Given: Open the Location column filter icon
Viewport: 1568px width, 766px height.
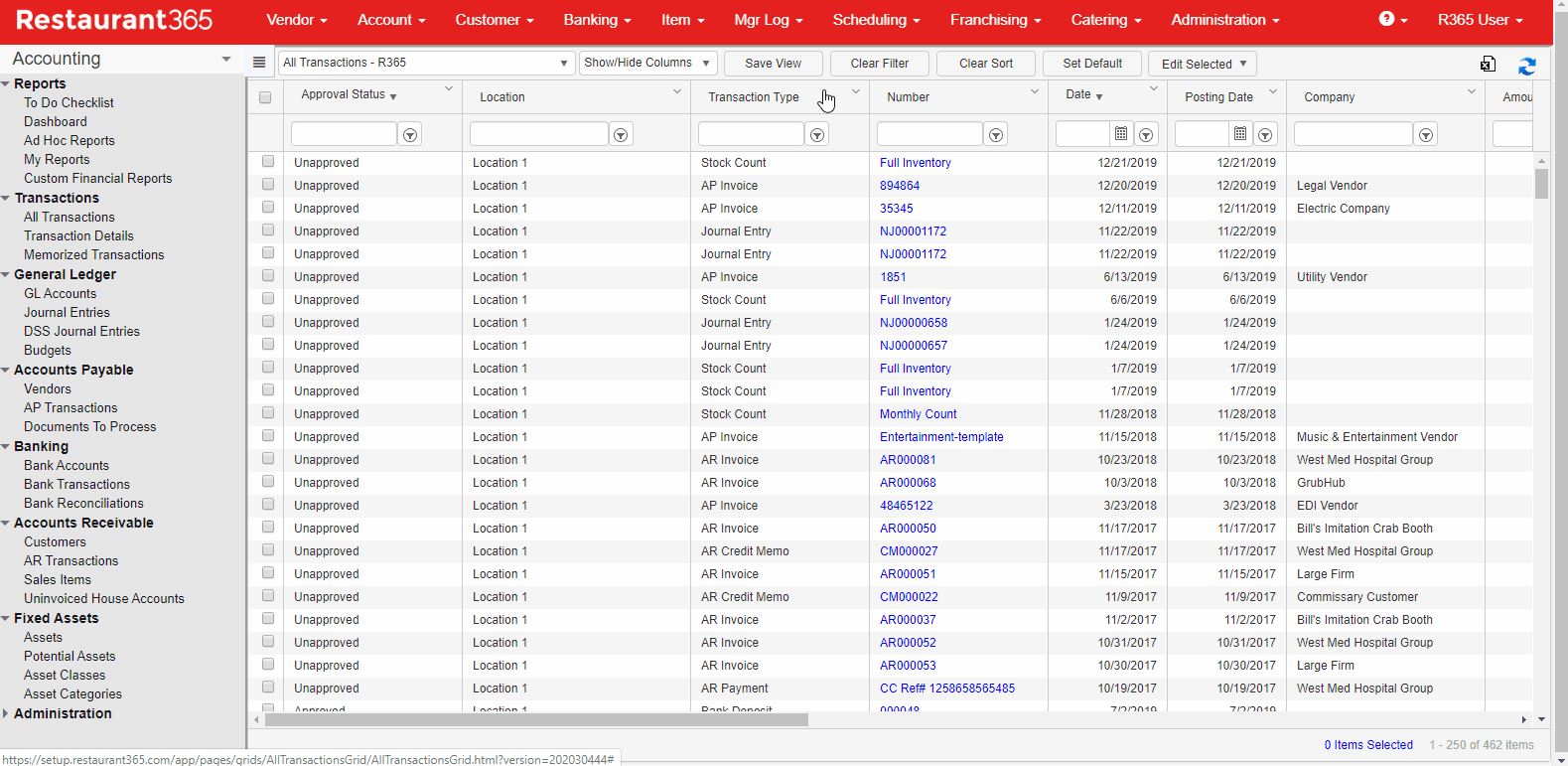Looking at the screenshot, I should tap(621, 135).
